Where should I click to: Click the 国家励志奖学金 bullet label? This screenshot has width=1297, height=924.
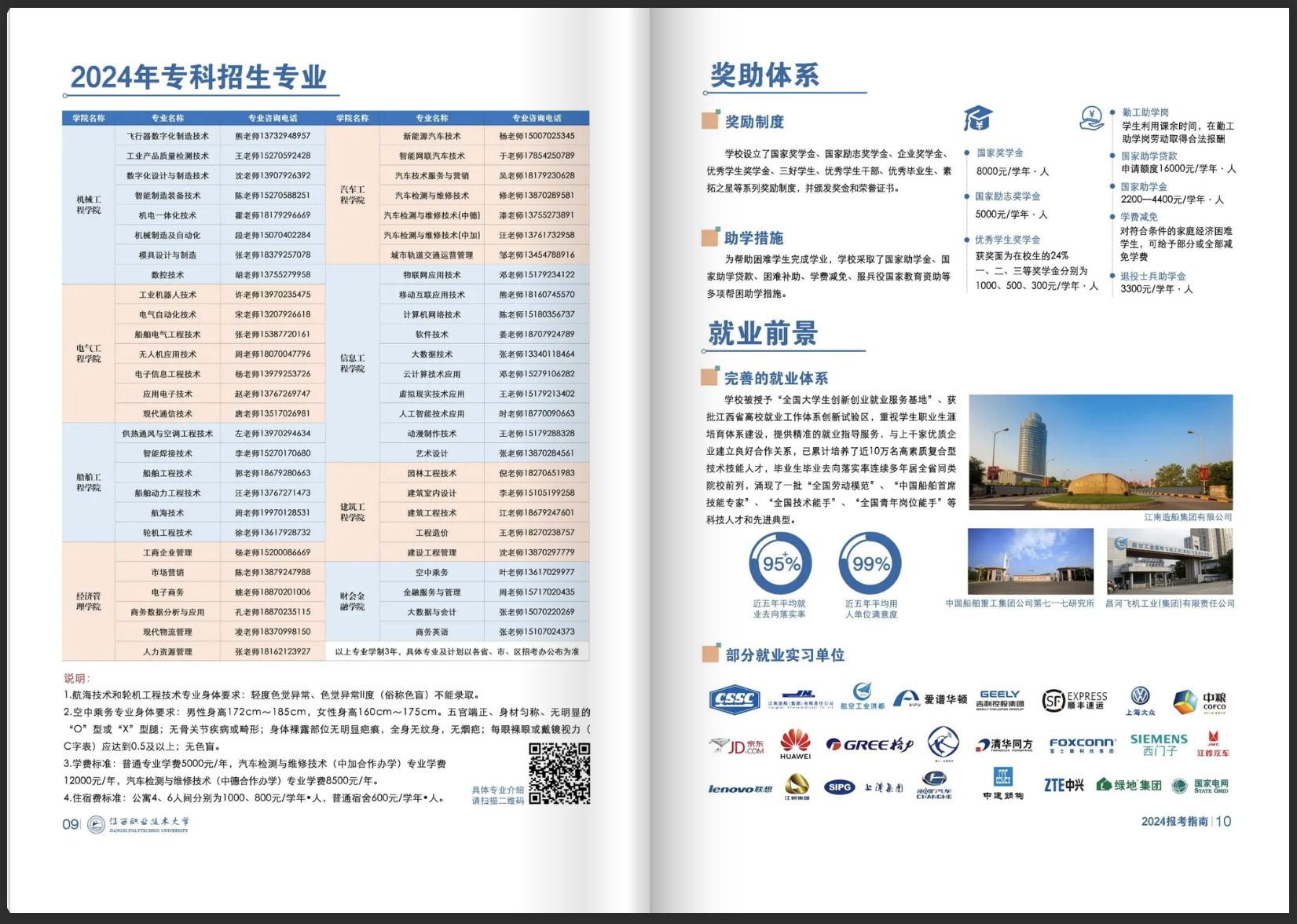tap(1008, 196)
